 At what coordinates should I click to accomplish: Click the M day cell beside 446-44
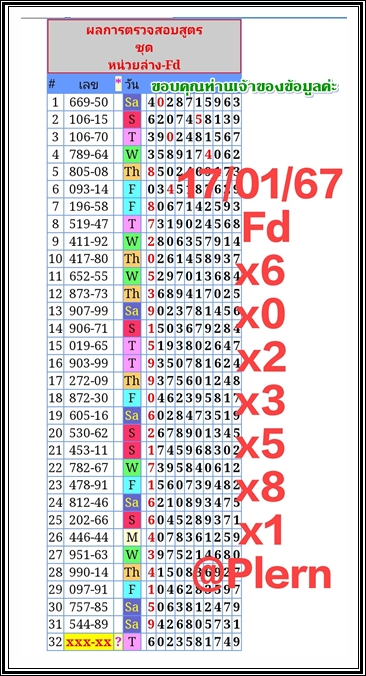tap(132, 537)
